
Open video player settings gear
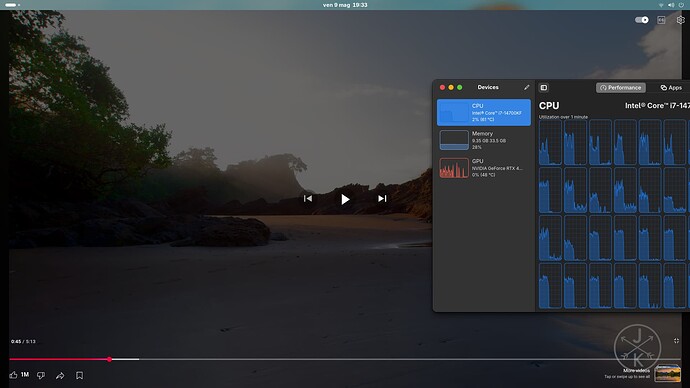coord(680,20)
